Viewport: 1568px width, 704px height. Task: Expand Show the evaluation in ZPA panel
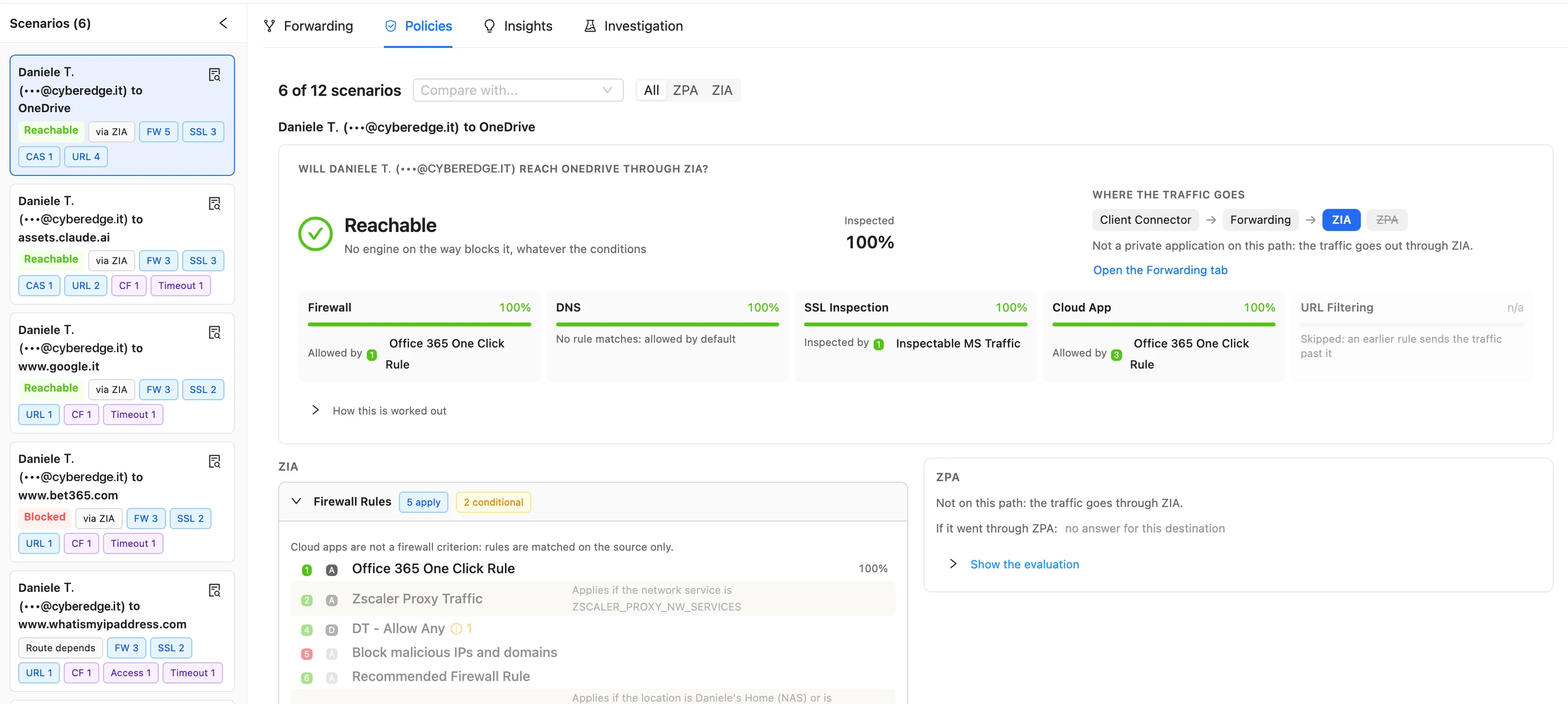[x=1014, y=564]
